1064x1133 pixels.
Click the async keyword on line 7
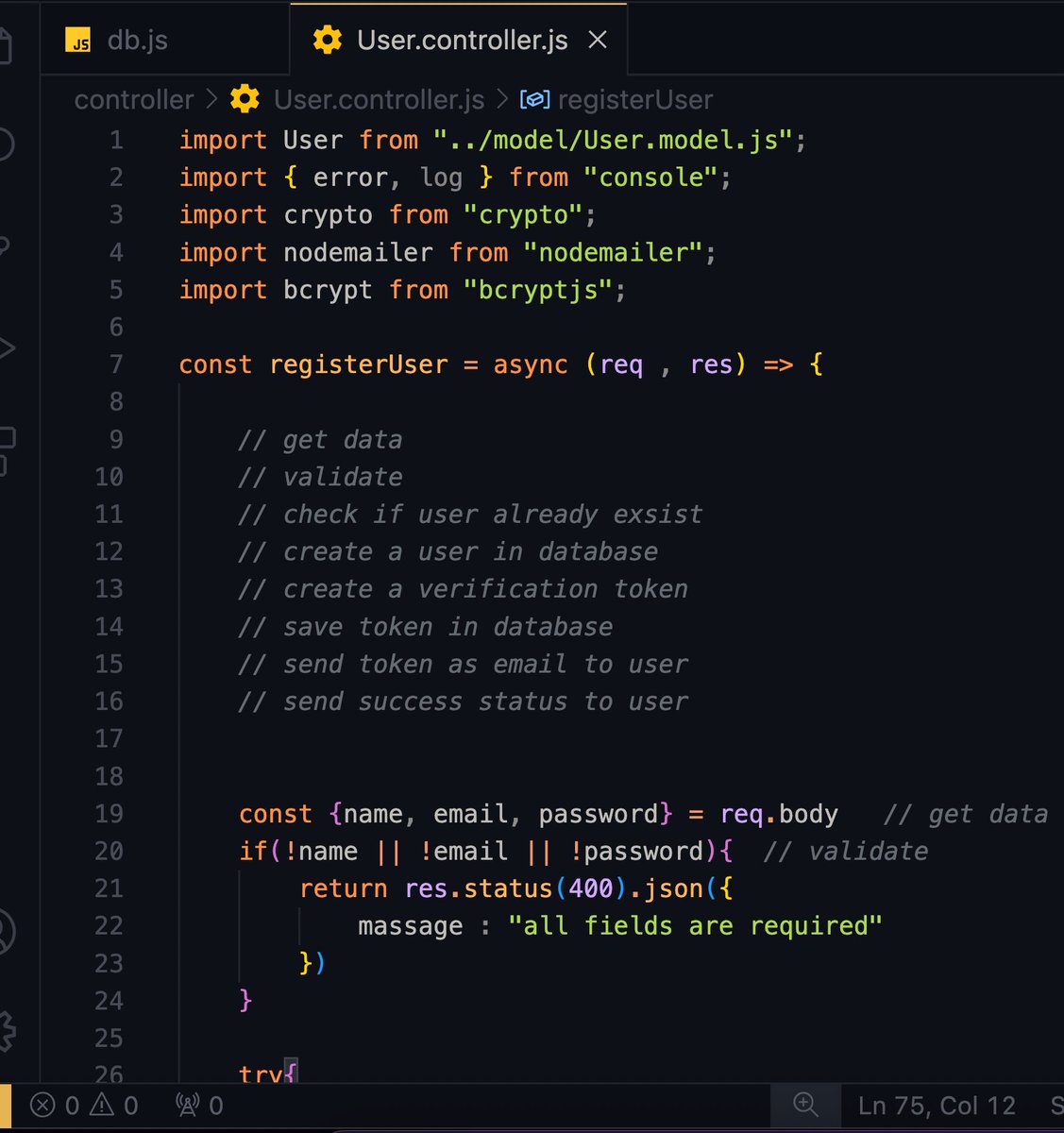(x=531, y=364)
